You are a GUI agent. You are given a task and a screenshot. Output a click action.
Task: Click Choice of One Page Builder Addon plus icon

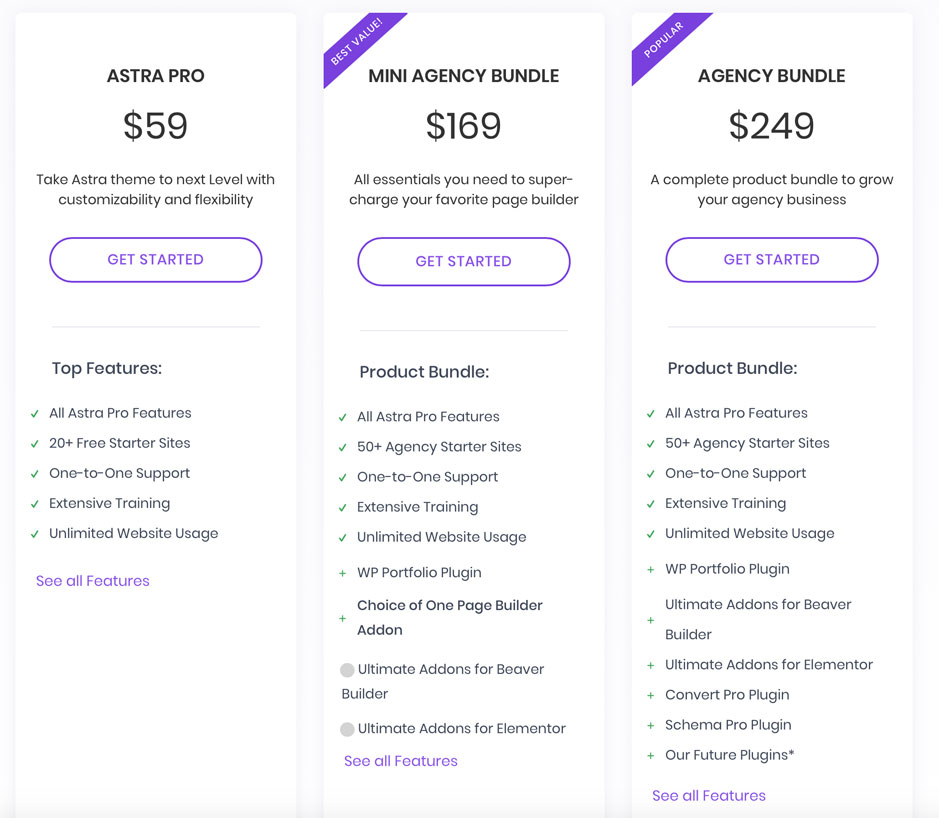point(341,618)
